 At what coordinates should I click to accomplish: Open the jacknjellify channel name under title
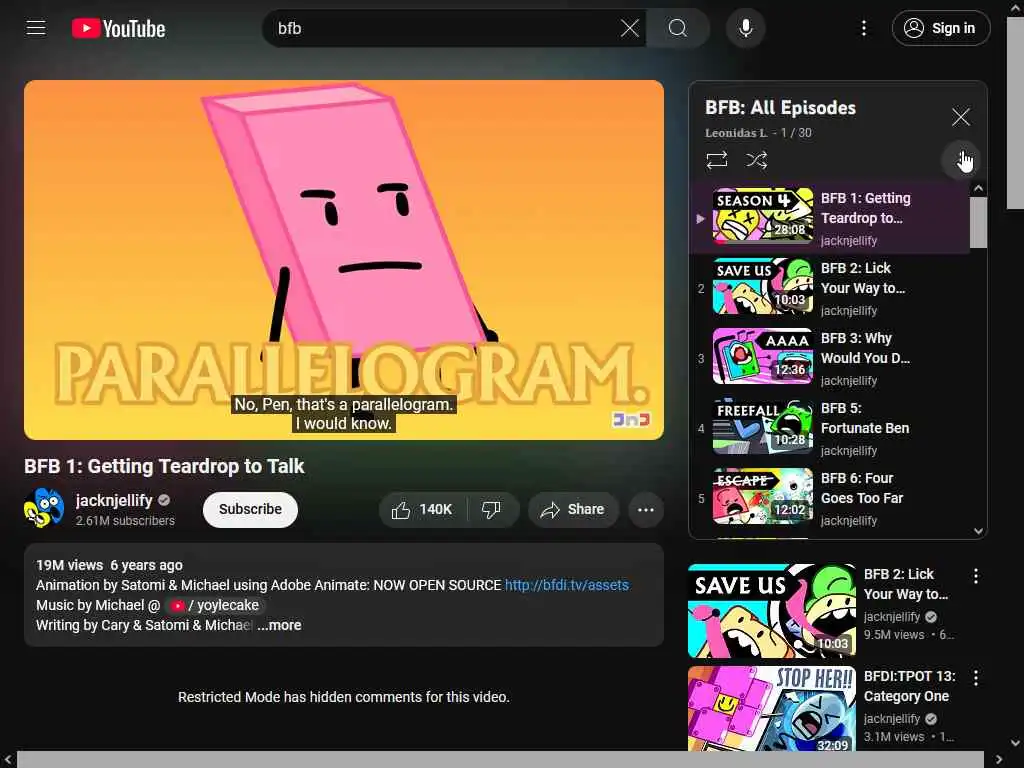click(x=114, y=501)
